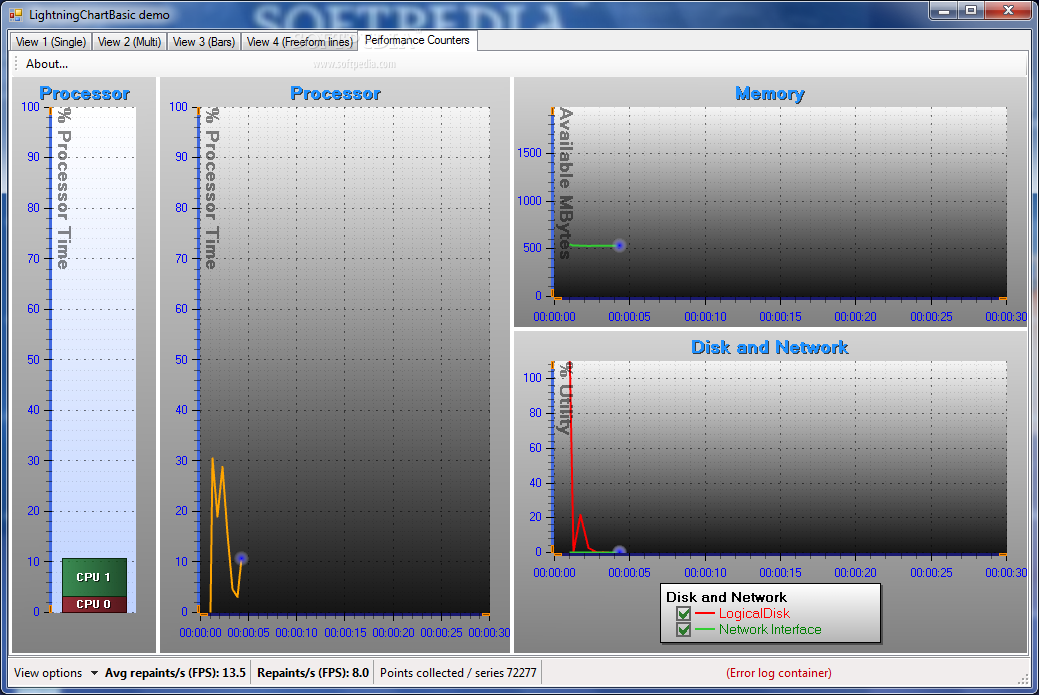The width and height of the screenshot is (1039, 695).
Task: Toggle the Network Interface series checkbox
Action: [683, 629]
